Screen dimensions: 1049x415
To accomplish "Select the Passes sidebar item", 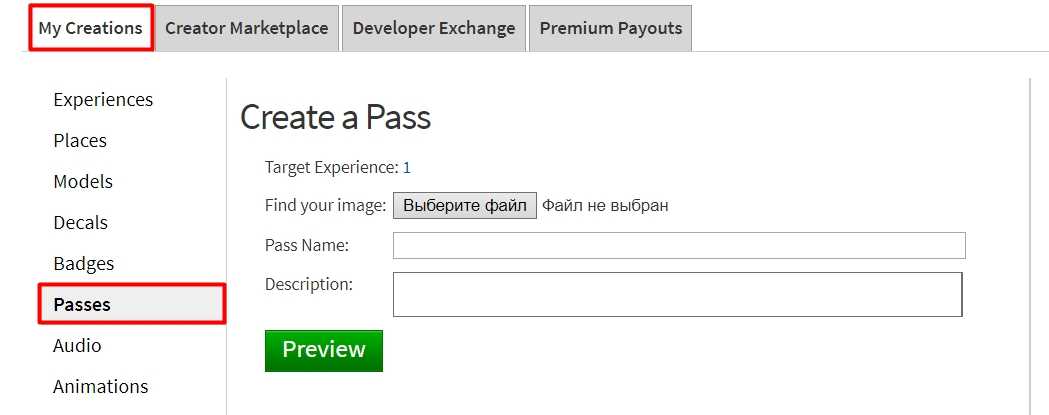I will [132, 305].
